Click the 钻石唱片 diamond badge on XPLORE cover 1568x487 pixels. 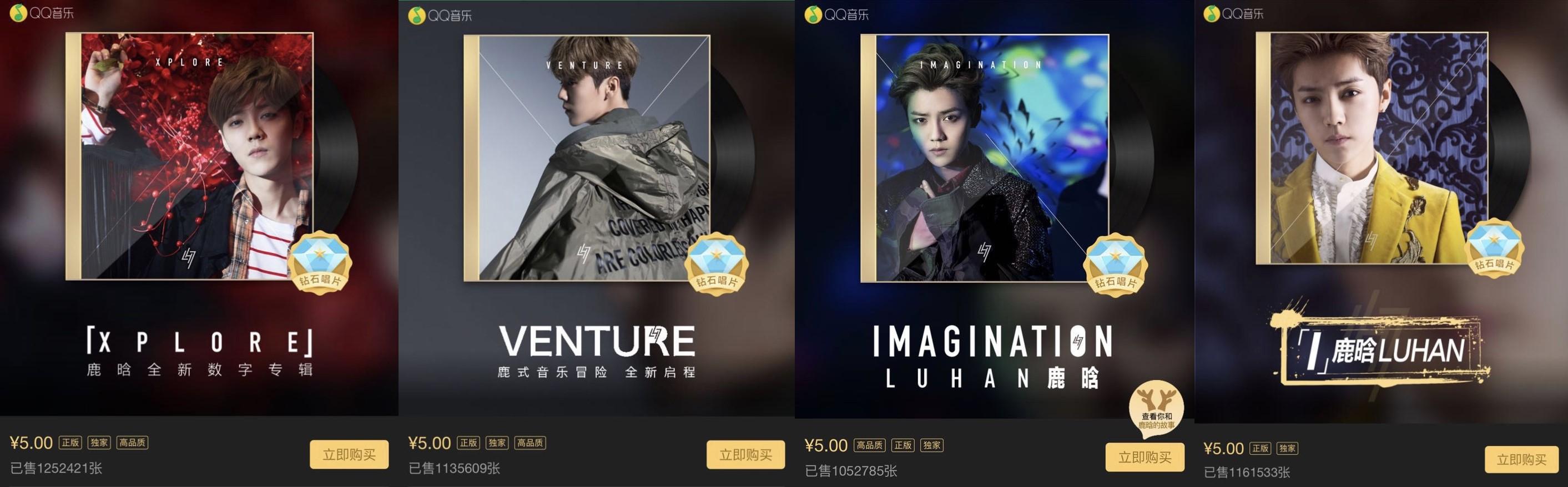320,262
